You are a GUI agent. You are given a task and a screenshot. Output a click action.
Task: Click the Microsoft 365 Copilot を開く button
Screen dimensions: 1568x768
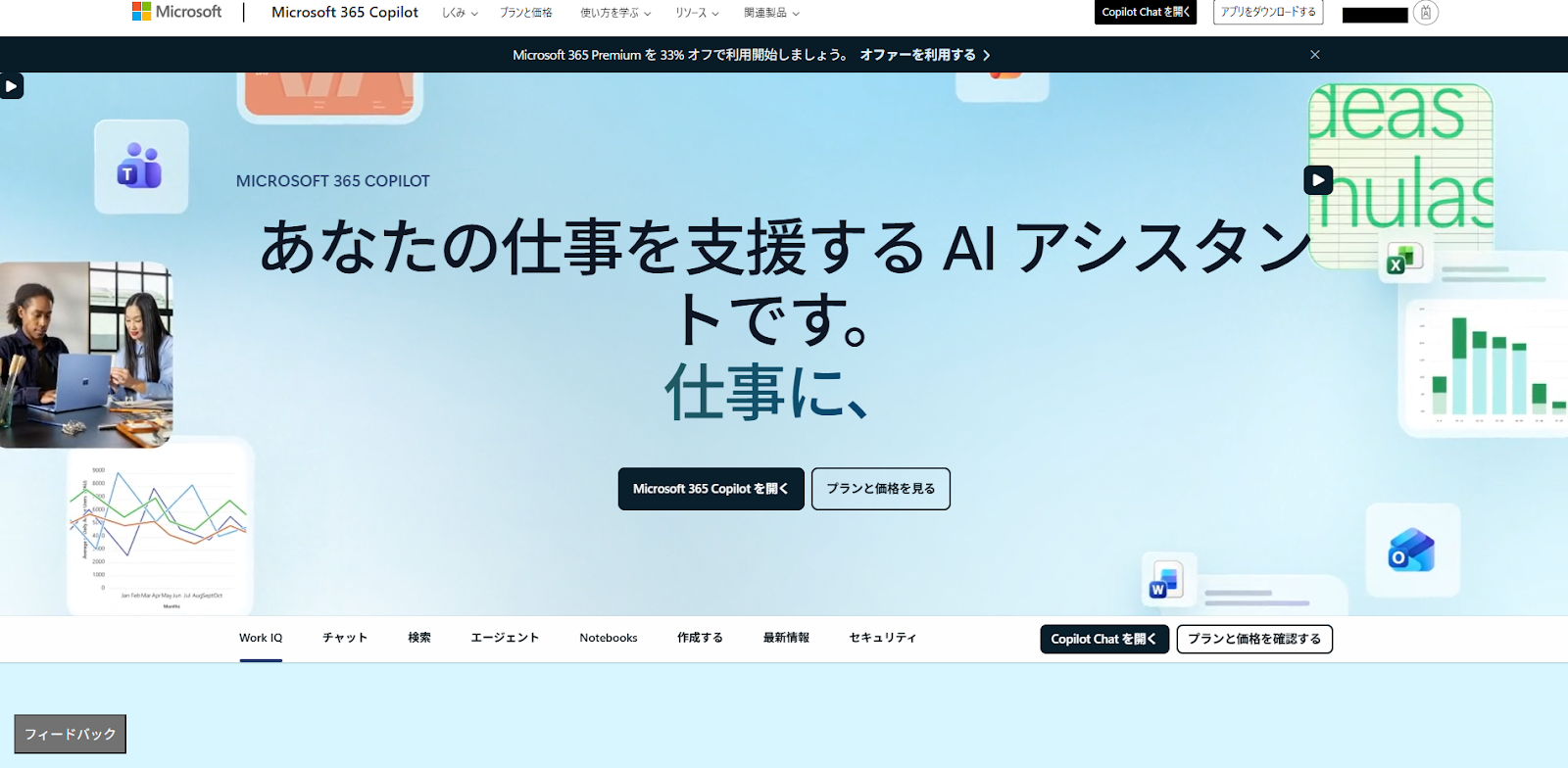pos(710,489)
